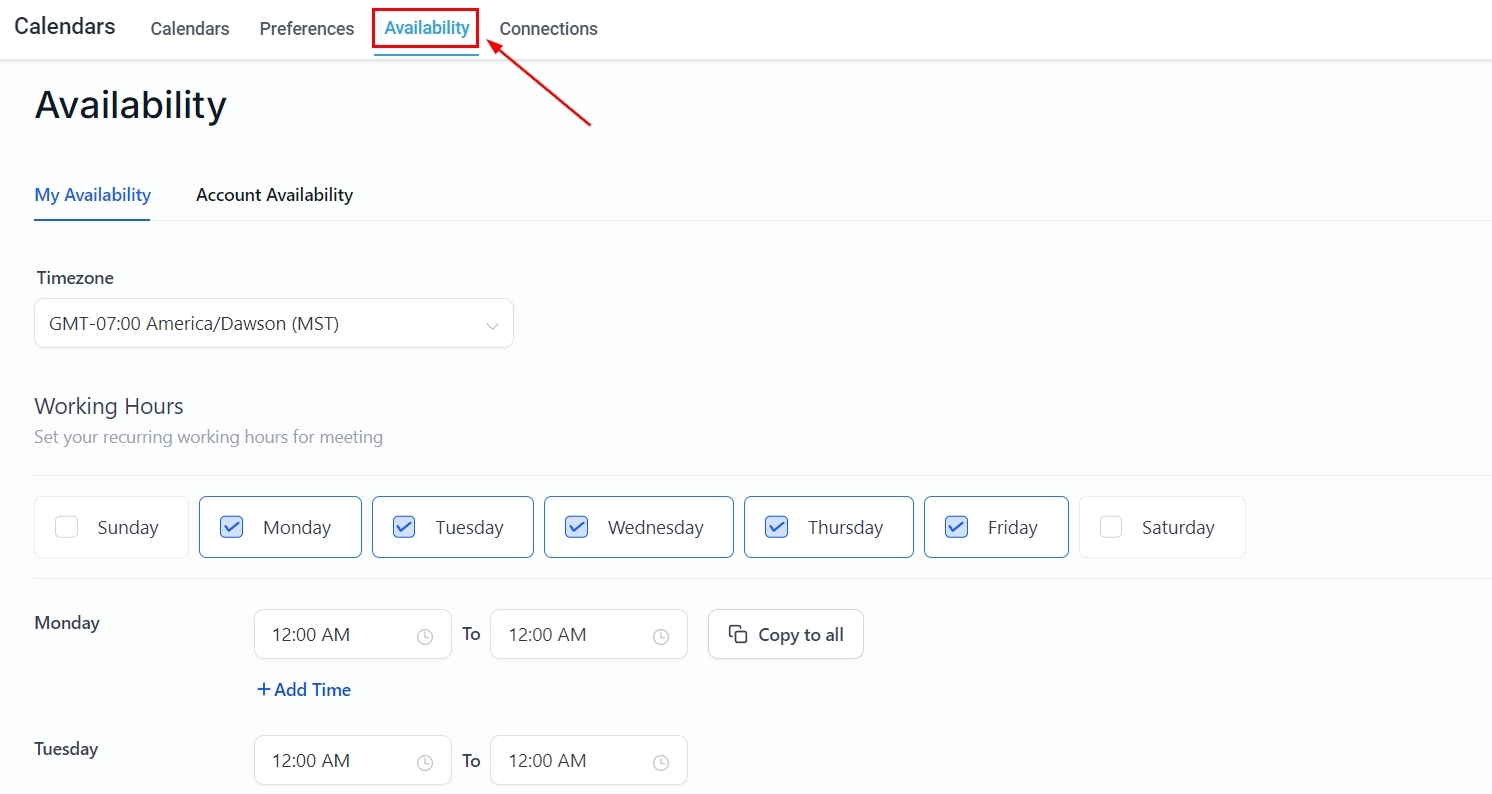Uncheck the Wednesday working day

tap(576, 527)
